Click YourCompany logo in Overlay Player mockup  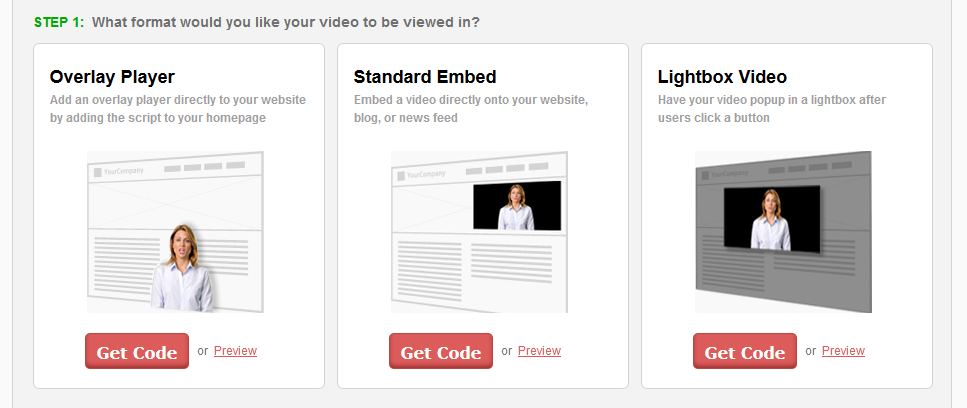tap(119, 171)
